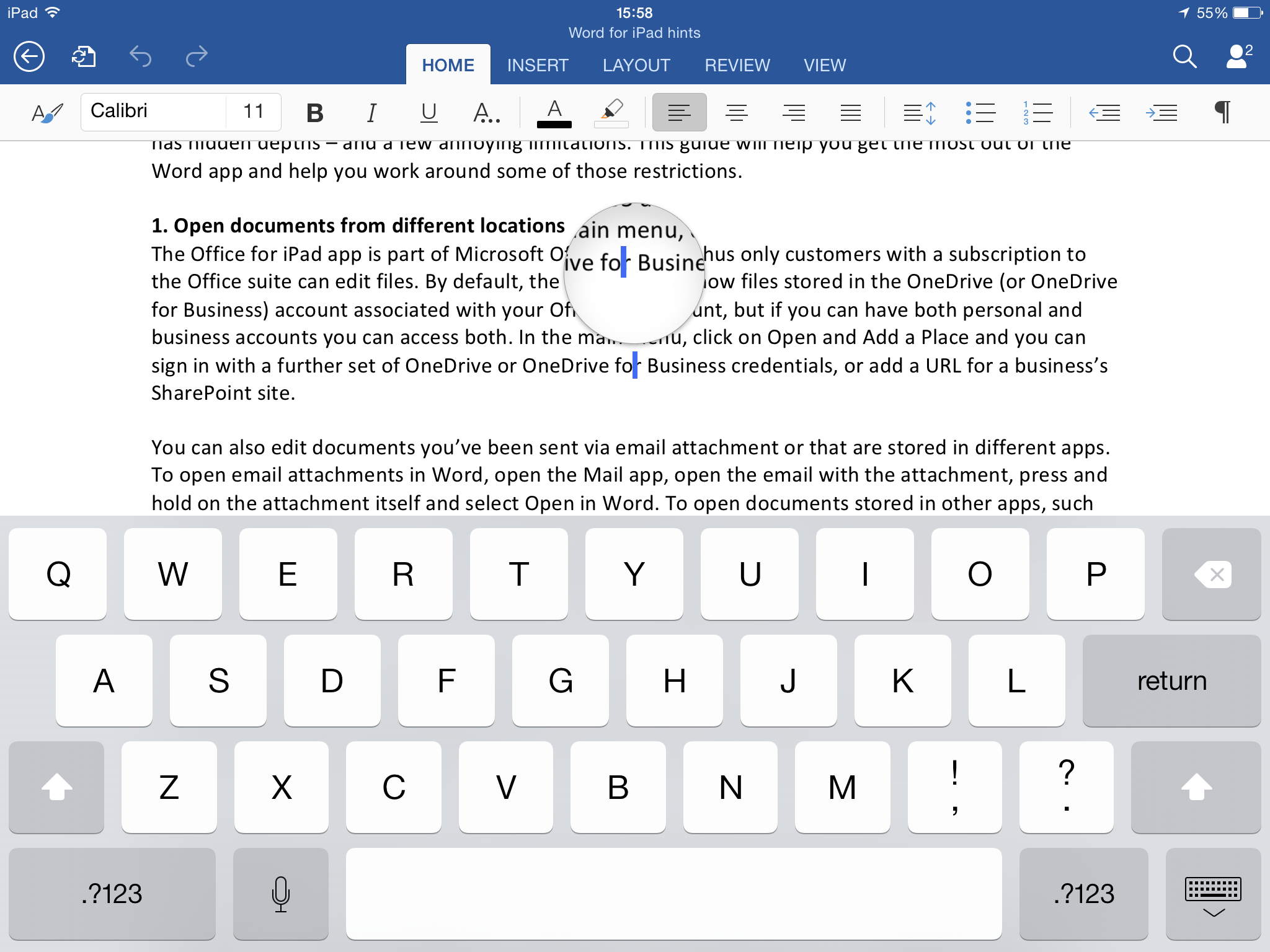Screen dimensions: 1270x952
Task: Open the file sync/save icon
Action: (x=84, y=57)
